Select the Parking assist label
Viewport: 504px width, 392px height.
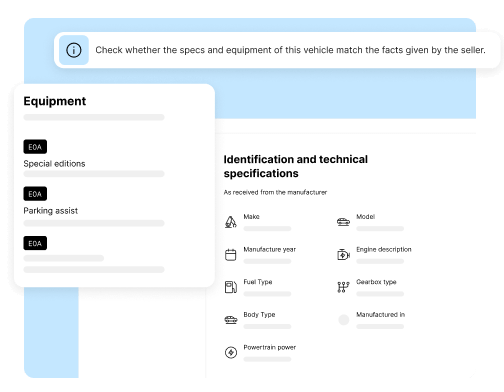pos(51,211)
